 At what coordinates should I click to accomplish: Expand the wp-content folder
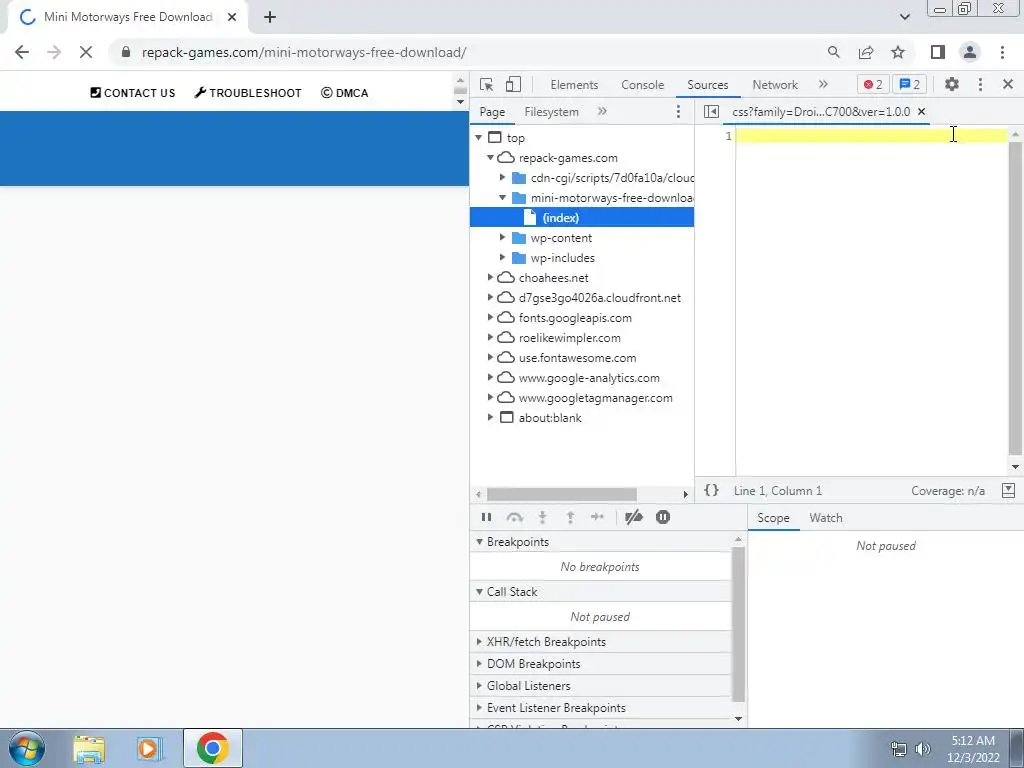pyautogui.click(x=502, y=238)
